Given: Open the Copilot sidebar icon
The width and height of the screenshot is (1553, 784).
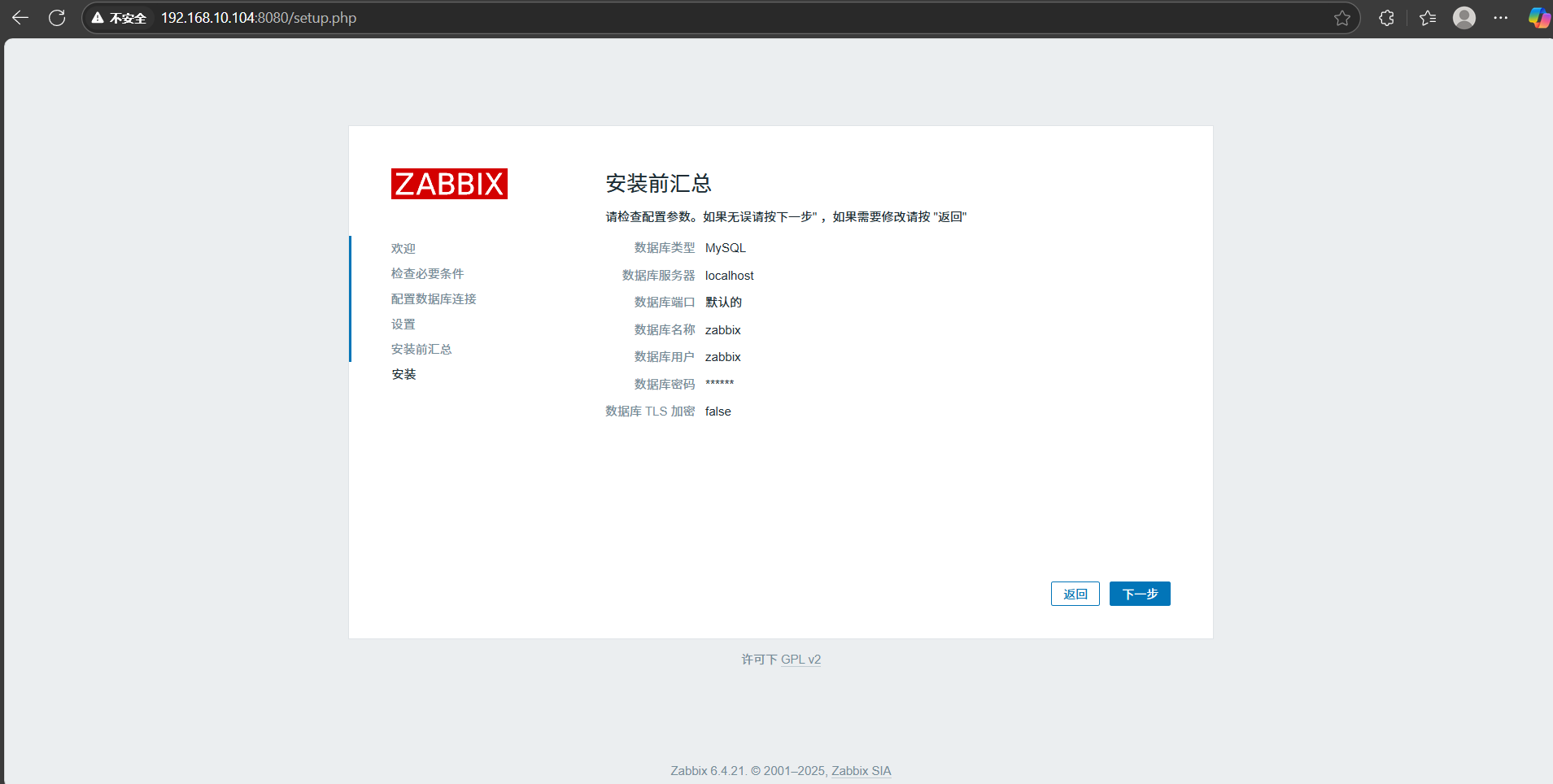Looking at the screenshot, I should [x=1539, y=18].
